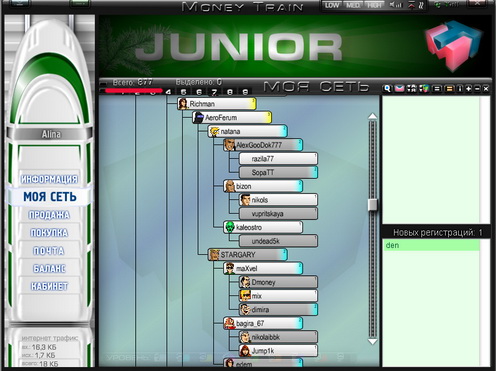Set quality to MED
This screenshot has width=496, height=371.
[353, 5]
